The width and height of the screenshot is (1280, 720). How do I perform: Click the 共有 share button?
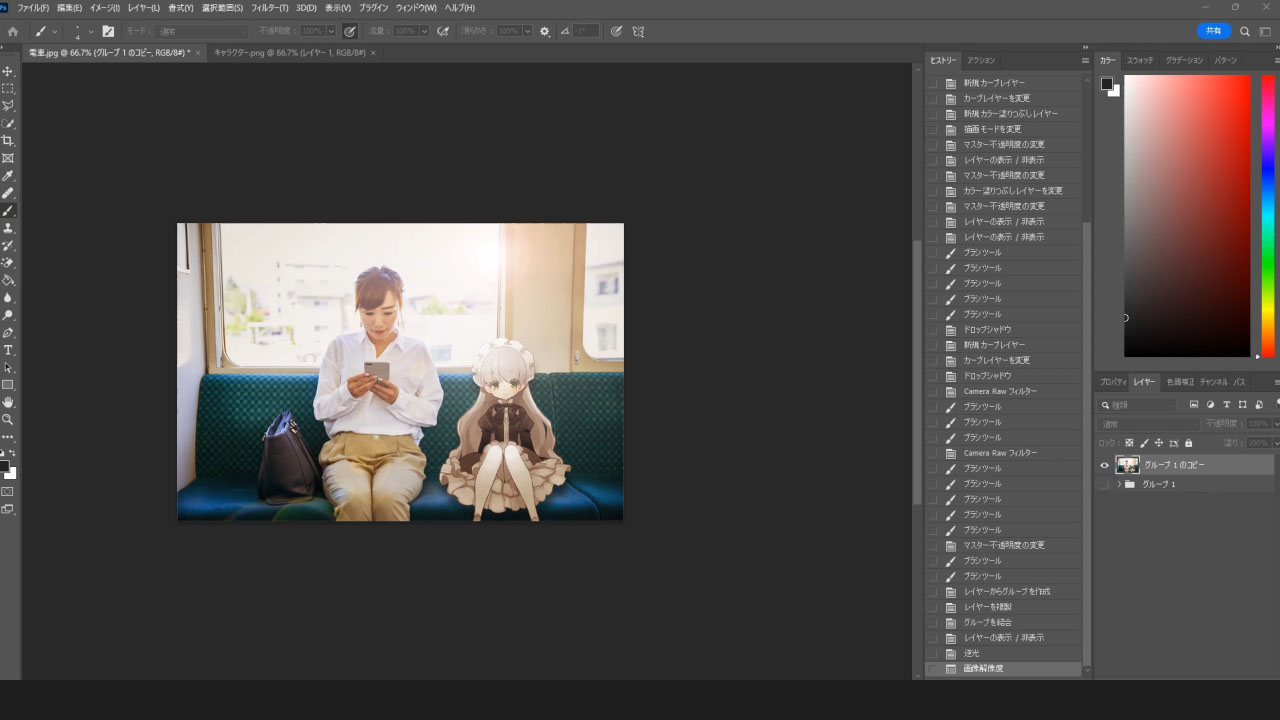1214,31
